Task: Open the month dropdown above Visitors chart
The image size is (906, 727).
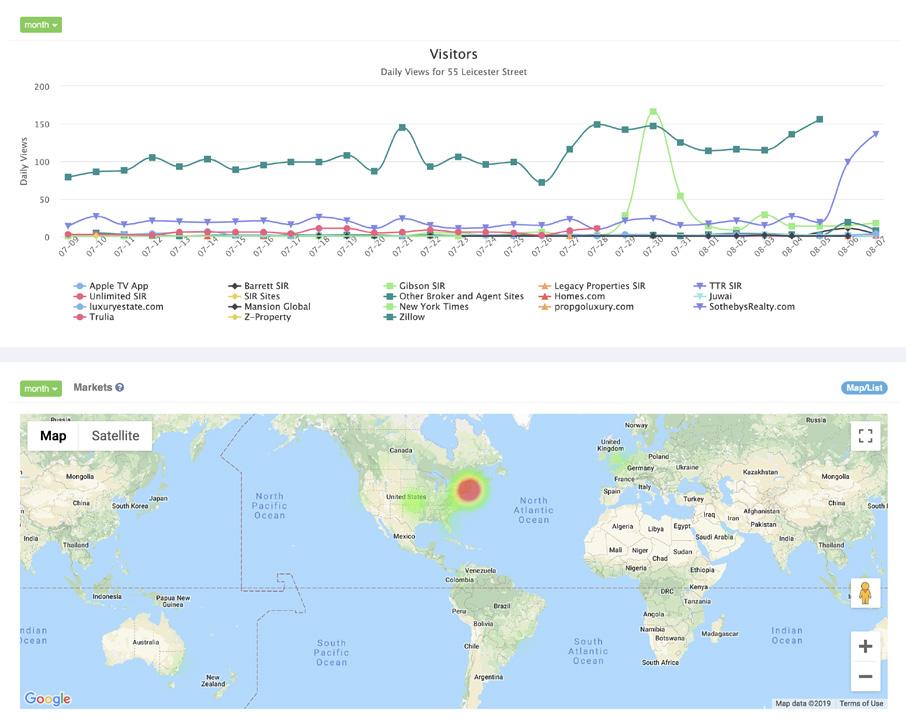Action: (40, 25)
